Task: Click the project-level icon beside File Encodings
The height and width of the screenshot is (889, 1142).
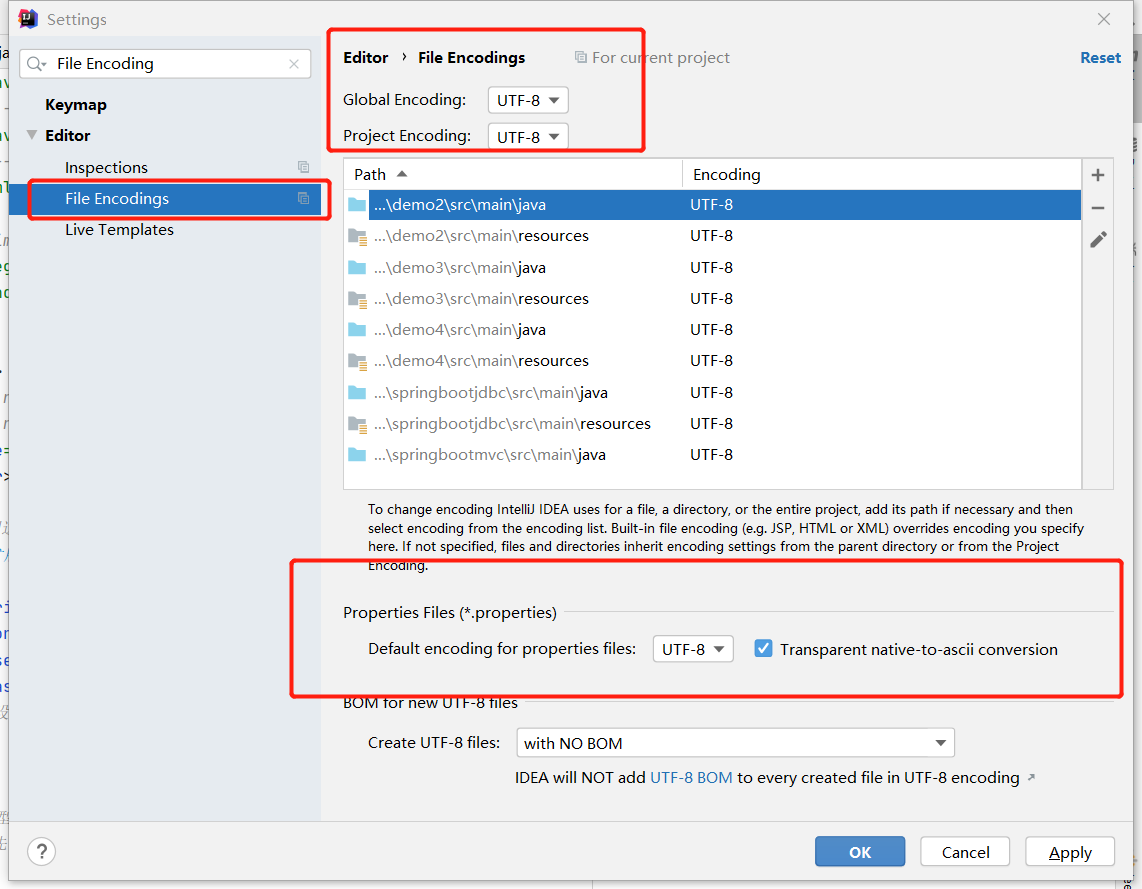Action: 304,199
